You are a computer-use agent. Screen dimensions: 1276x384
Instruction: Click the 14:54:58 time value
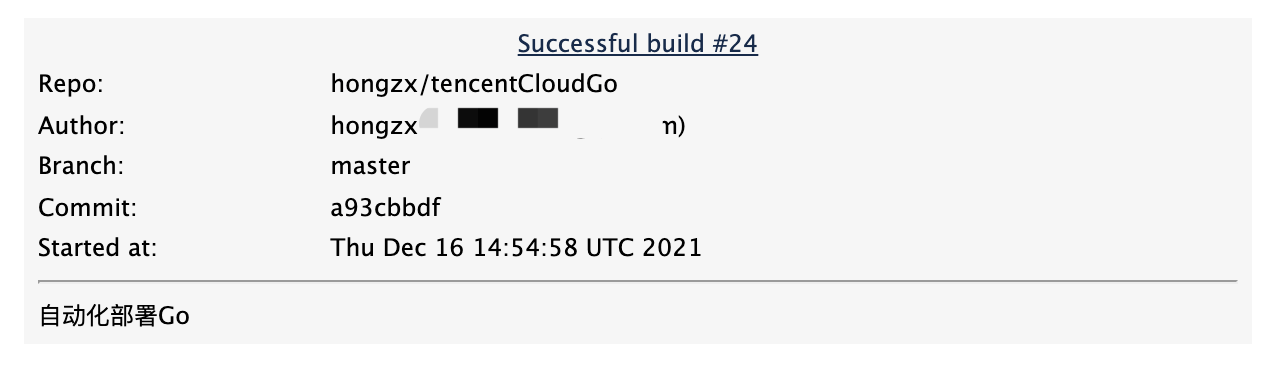coord(525,247)
